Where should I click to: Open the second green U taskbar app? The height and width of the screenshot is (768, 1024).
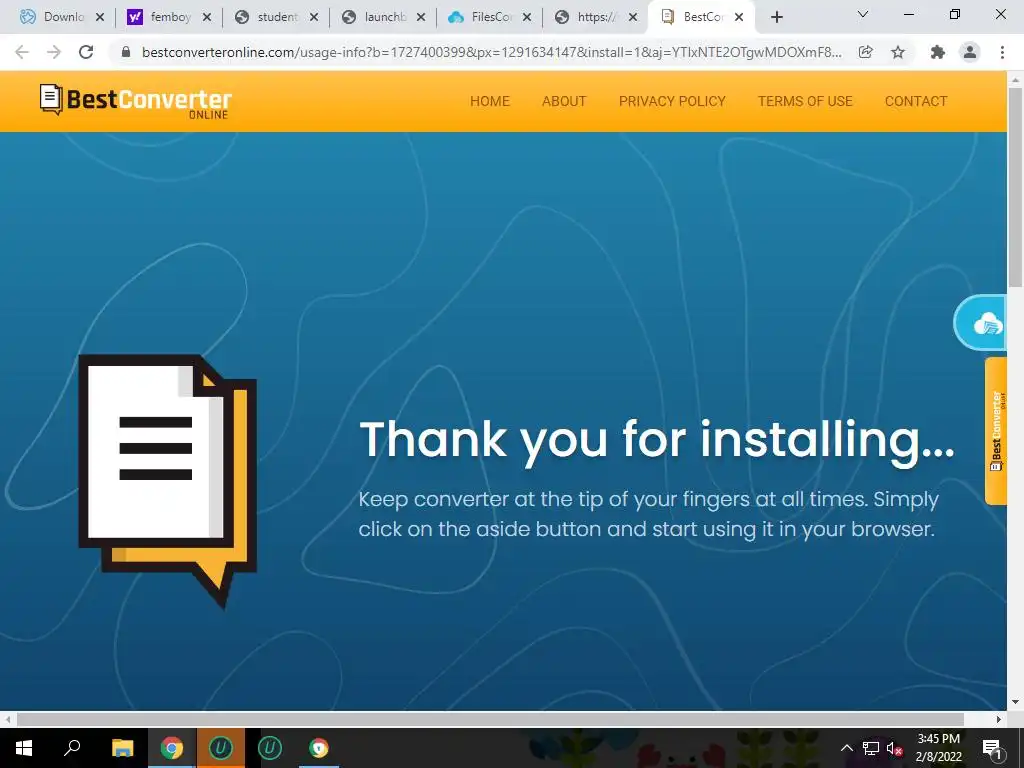(x=270, y=748)
